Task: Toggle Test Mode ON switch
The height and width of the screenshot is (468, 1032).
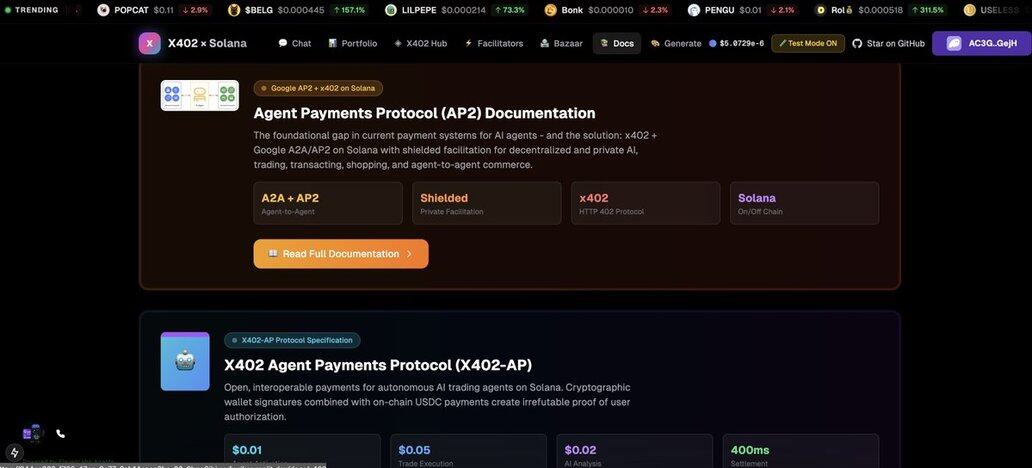Action: coord(808,43)
